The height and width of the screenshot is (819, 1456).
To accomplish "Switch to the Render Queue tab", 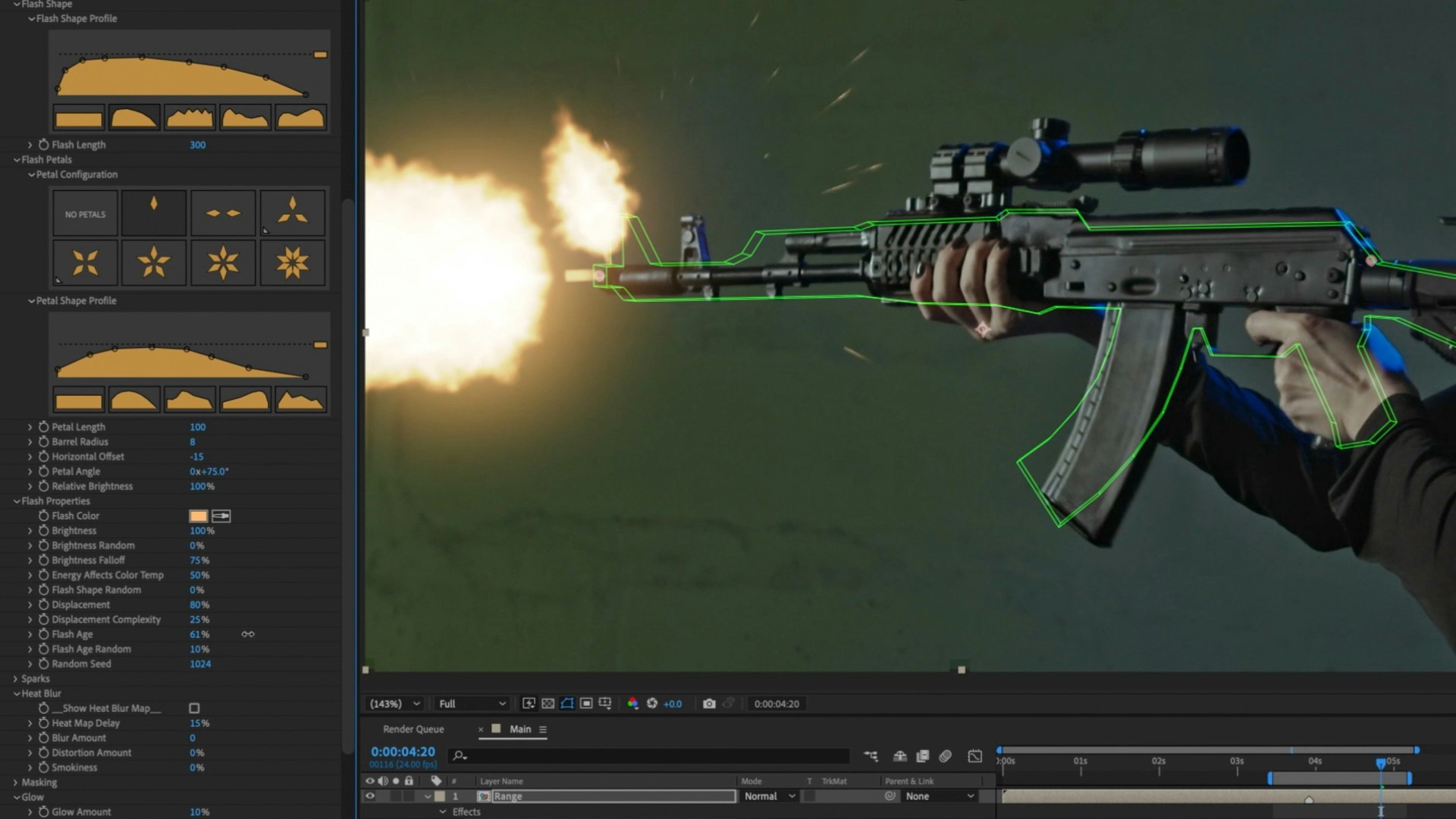I will point(413,730).
